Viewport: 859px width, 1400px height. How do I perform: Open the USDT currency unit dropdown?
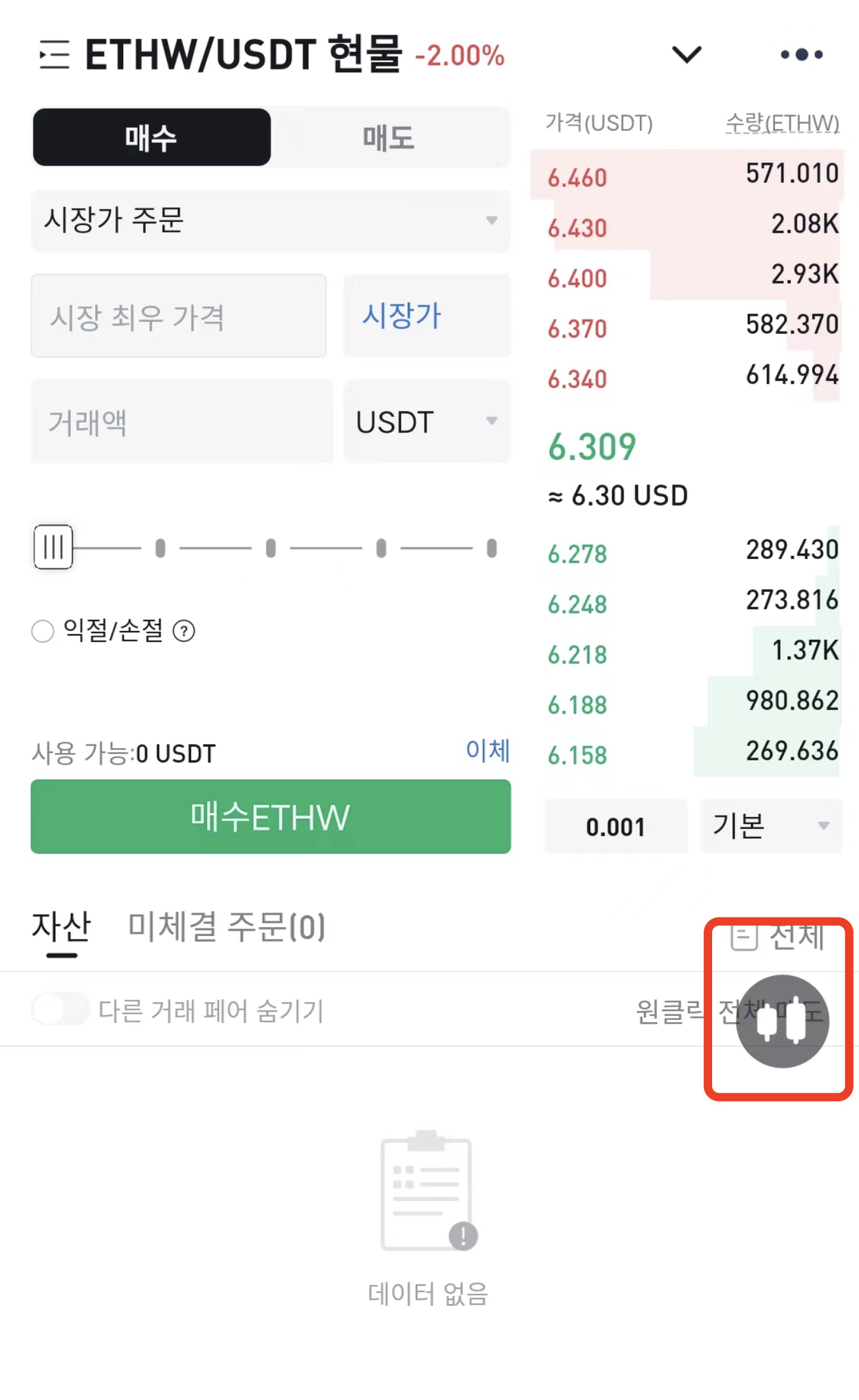click(x=426, y=422)
